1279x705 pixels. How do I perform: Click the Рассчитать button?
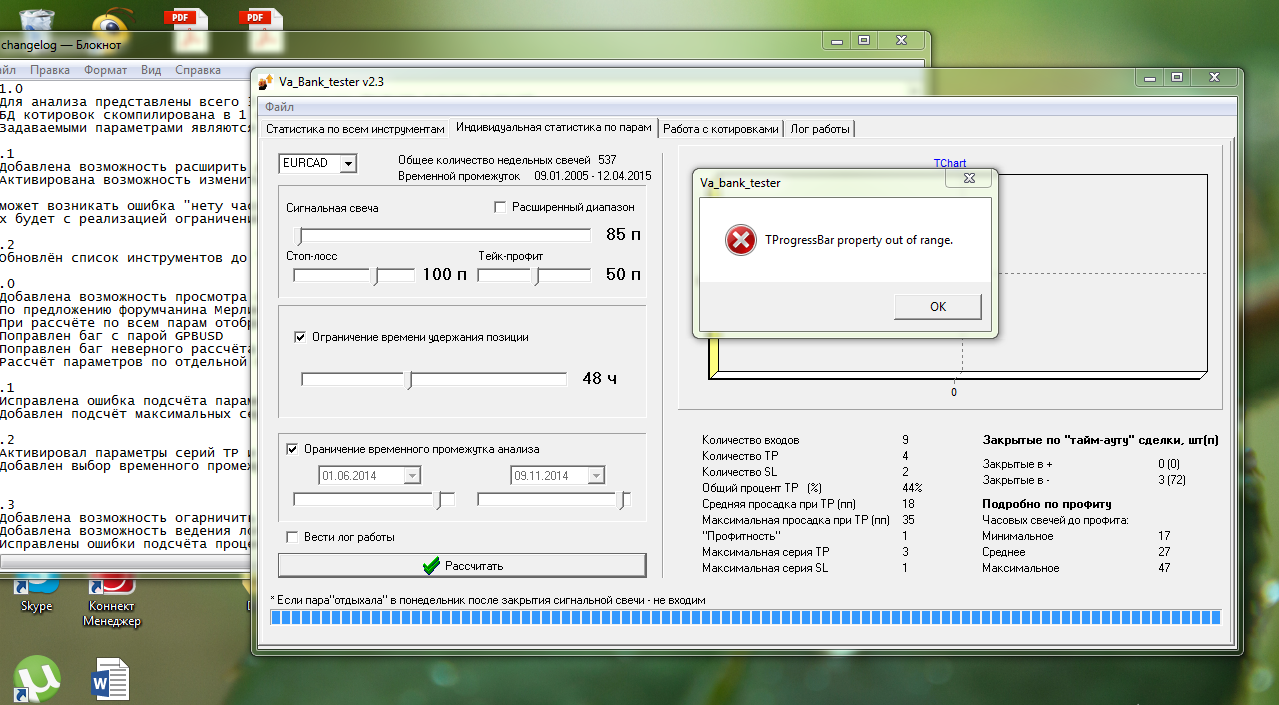tap(462, 565)
